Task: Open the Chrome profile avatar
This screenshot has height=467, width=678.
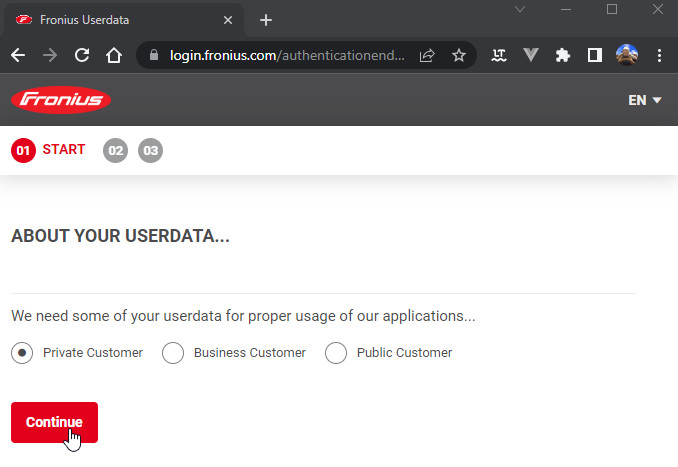Action: [x=627, y=56]
